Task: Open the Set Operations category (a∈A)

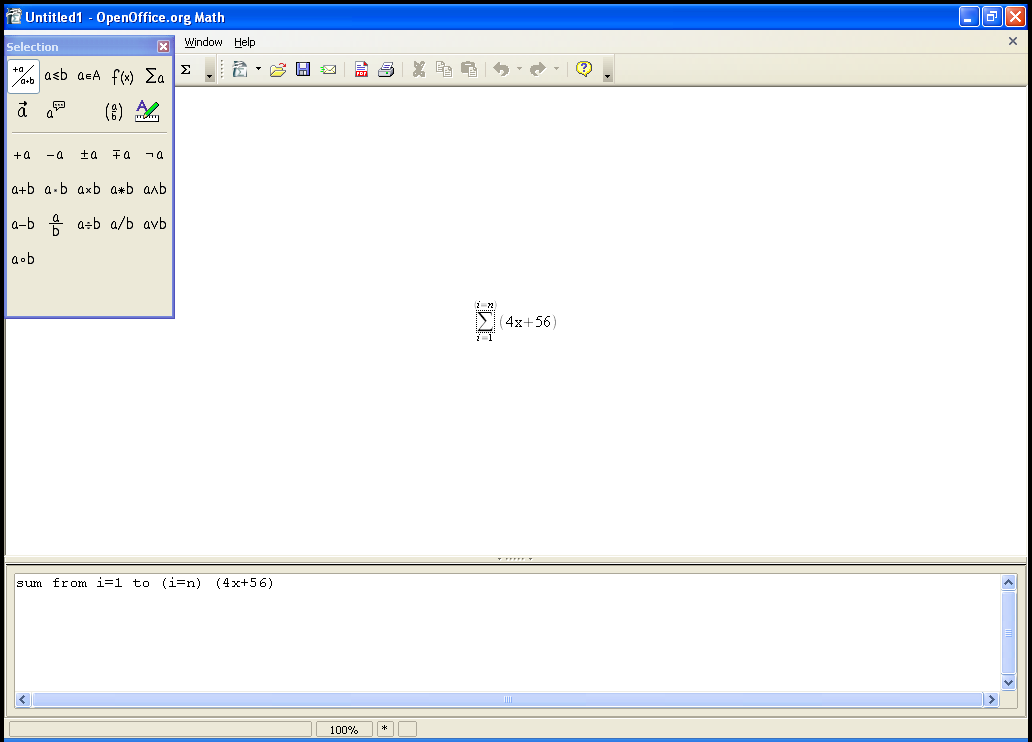Action: click(89, 76)
